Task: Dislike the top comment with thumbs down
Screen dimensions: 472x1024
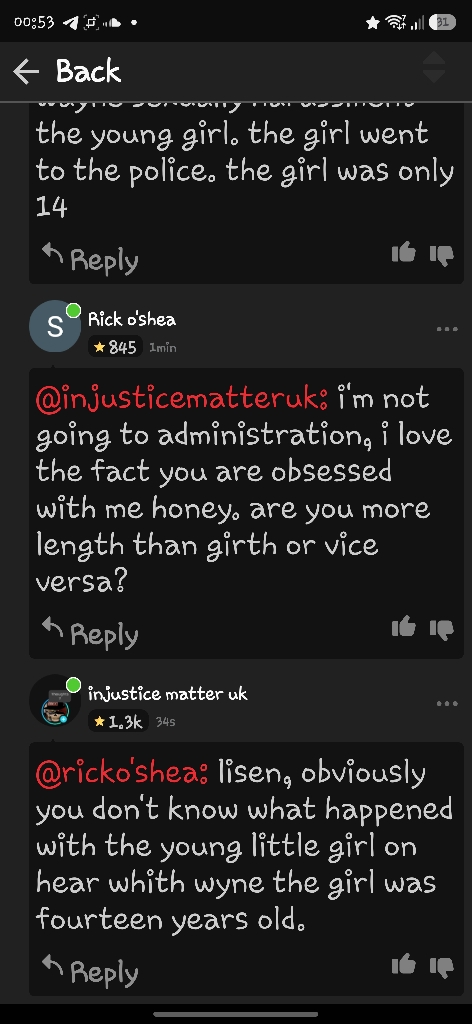Action: (442, 255)
